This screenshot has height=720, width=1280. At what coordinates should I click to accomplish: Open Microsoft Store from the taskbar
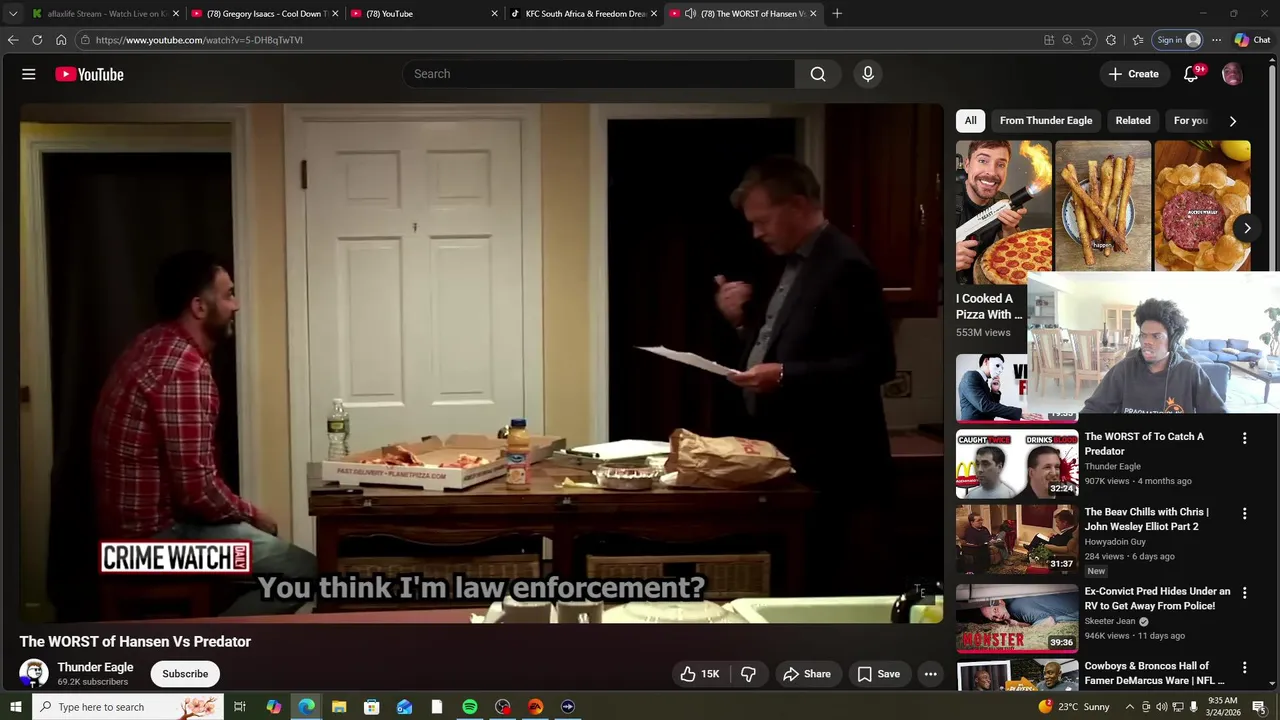point(372,707)
